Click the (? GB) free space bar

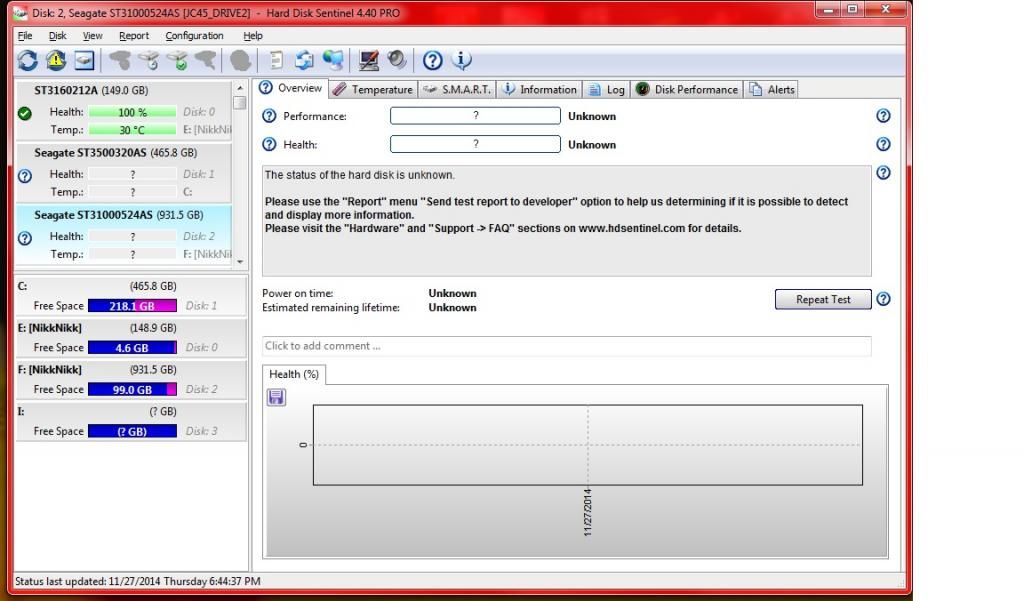point(132,431)
